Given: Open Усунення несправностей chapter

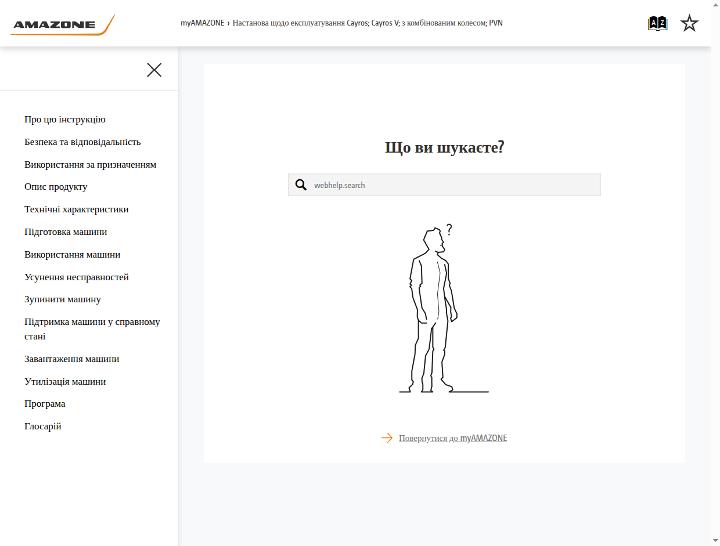Looking at the screenshot, I should (76, 277).
